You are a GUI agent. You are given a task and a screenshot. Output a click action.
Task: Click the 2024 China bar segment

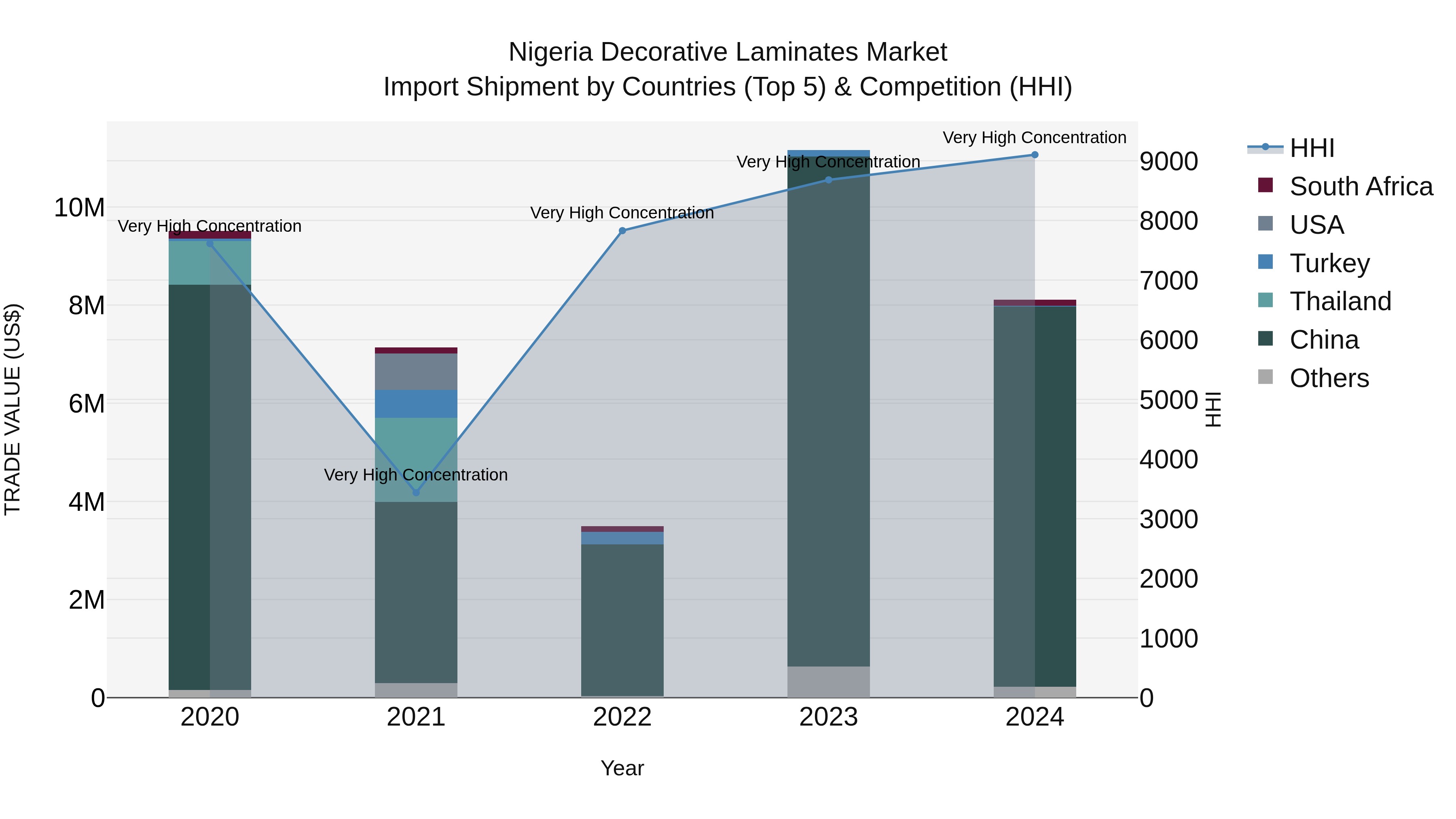1035,496
